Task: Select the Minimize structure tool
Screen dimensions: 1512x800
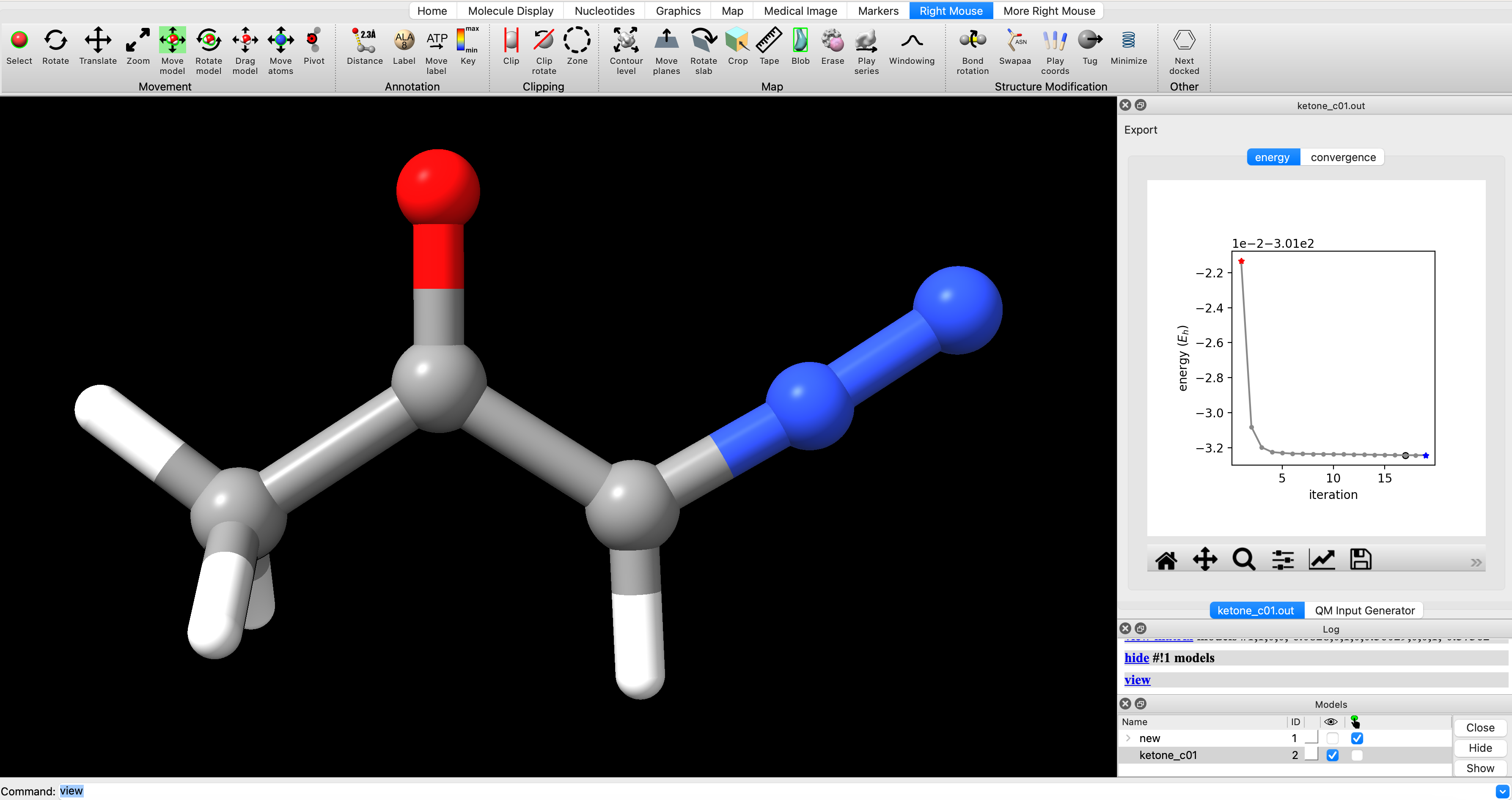Action: [1128, 40]
